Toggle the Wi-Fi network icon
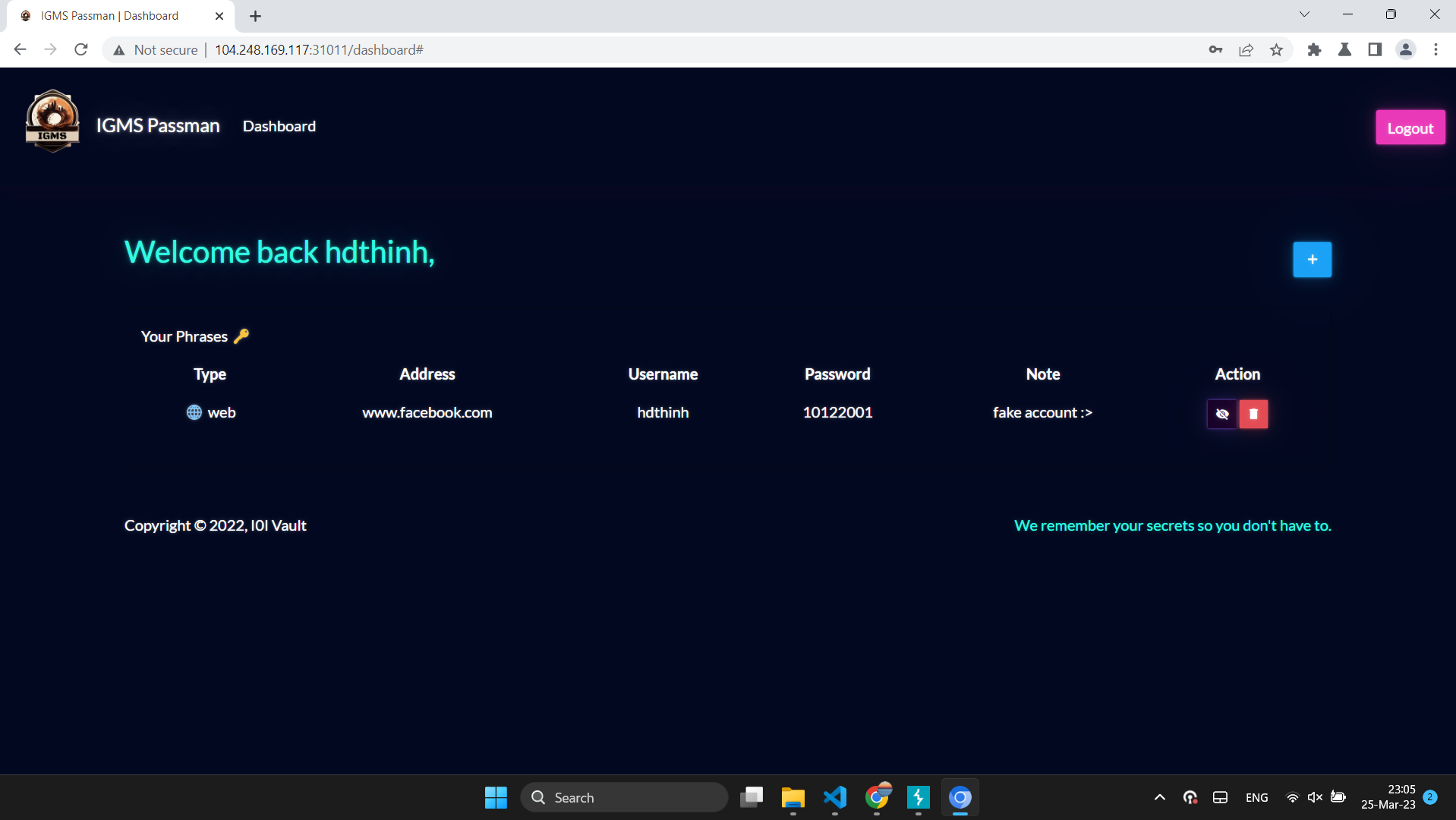Image resolution: width=1456 pixels, height=820 pixels. (1291, 797)
